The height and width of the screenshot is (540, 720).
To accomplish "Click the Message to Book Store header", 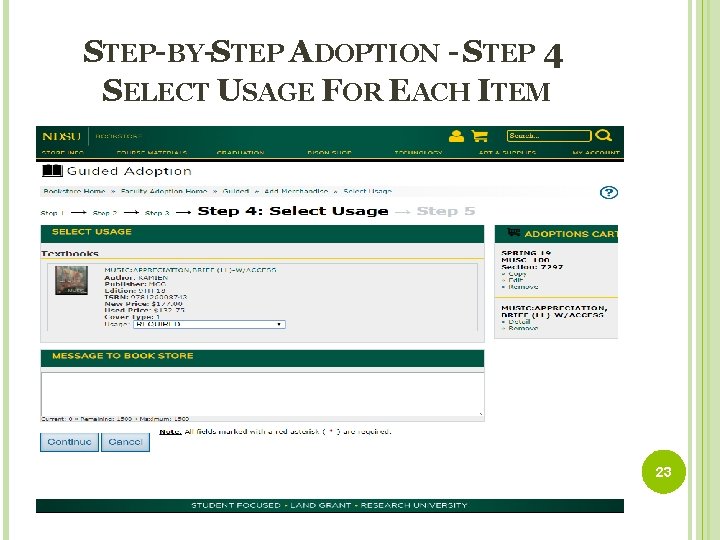I will click(262, 358).
